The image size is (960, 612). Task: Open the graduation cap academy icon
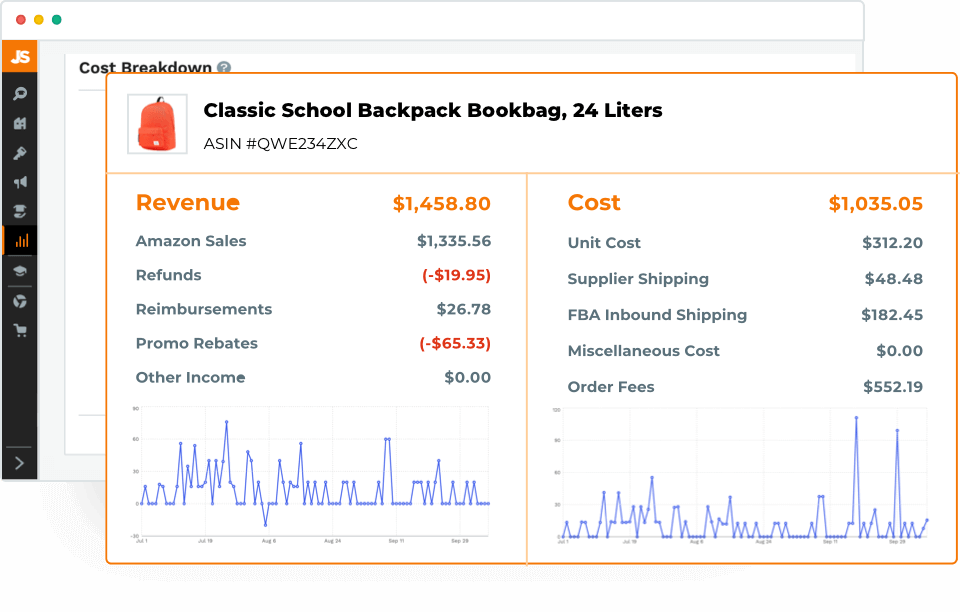tap(20, 271)
